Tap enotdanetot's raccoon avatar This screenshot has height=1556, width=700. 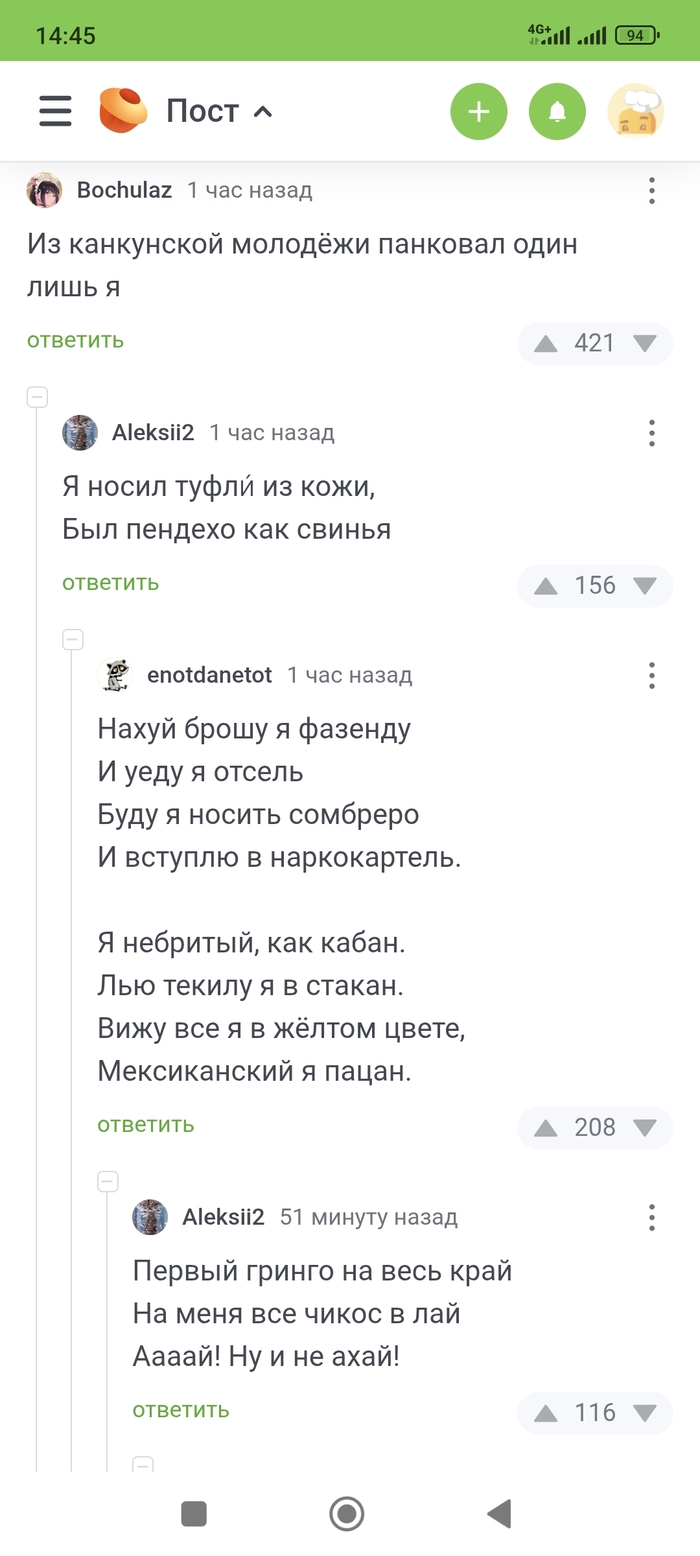click(116, 675)
